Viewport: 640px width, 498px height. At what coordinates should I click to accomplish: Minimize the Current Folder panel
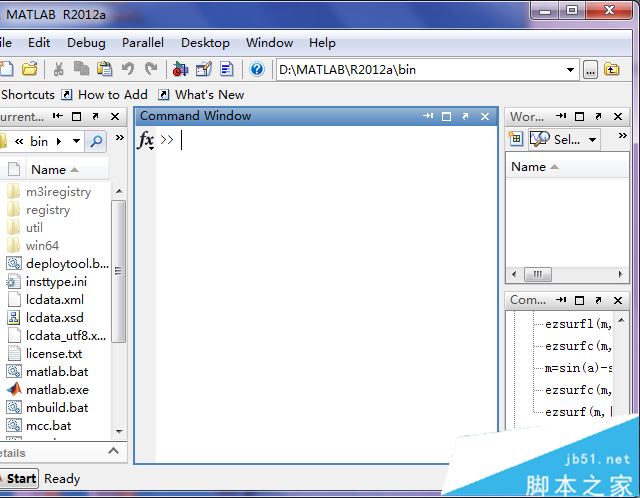58,116
